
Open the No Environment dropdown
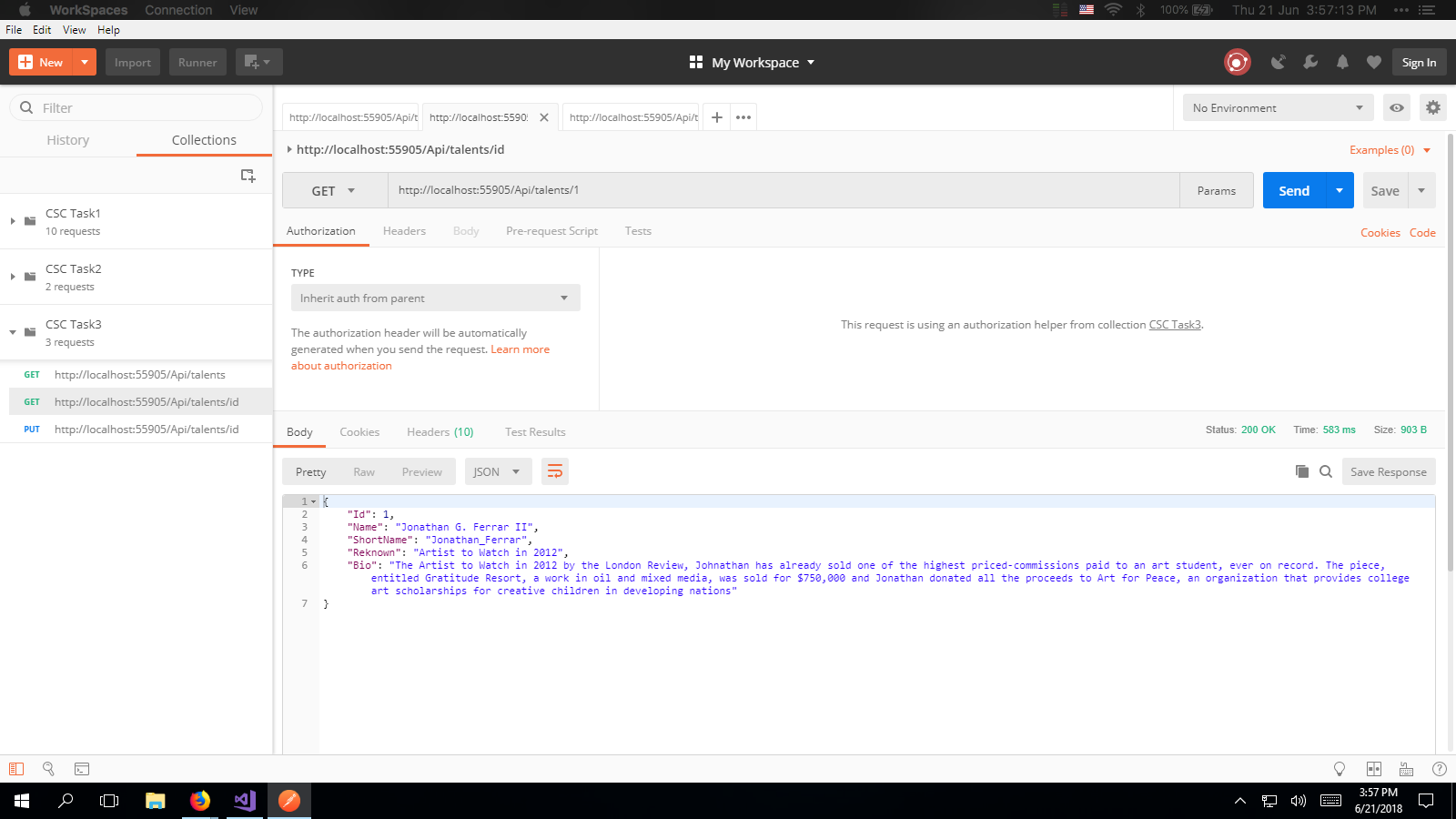pyautogui.click(x=1277, y=107)
